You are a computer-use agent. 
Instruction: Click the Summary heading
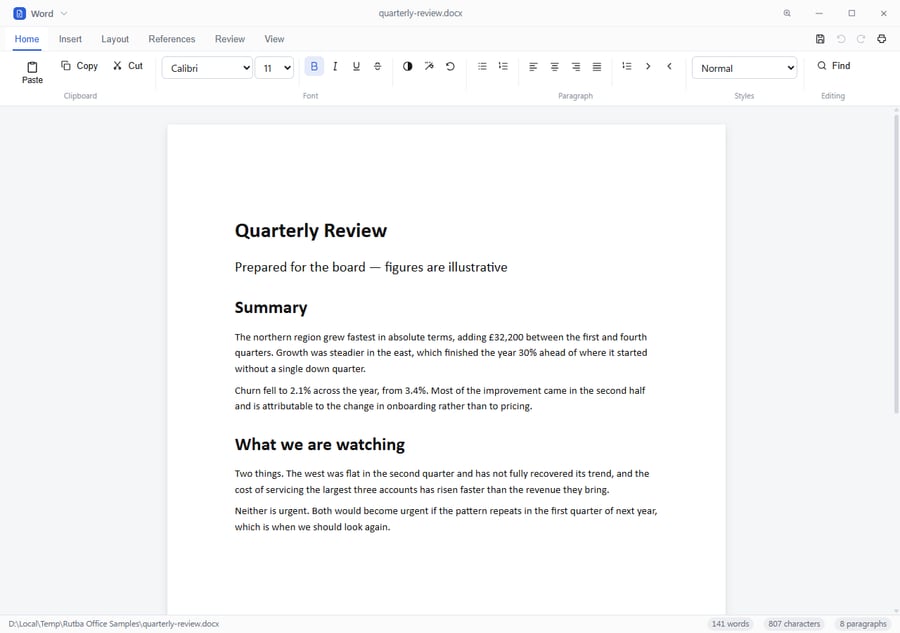coord(271,308)
